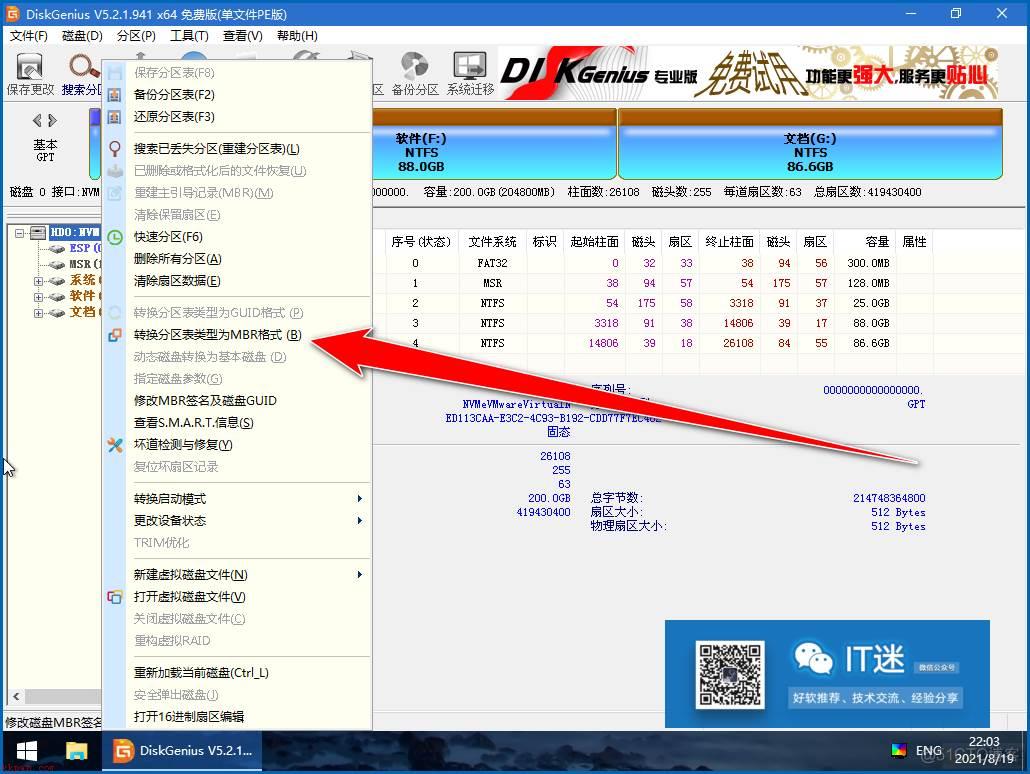Click the backup partition table icon (F2)

pos(114,95)
